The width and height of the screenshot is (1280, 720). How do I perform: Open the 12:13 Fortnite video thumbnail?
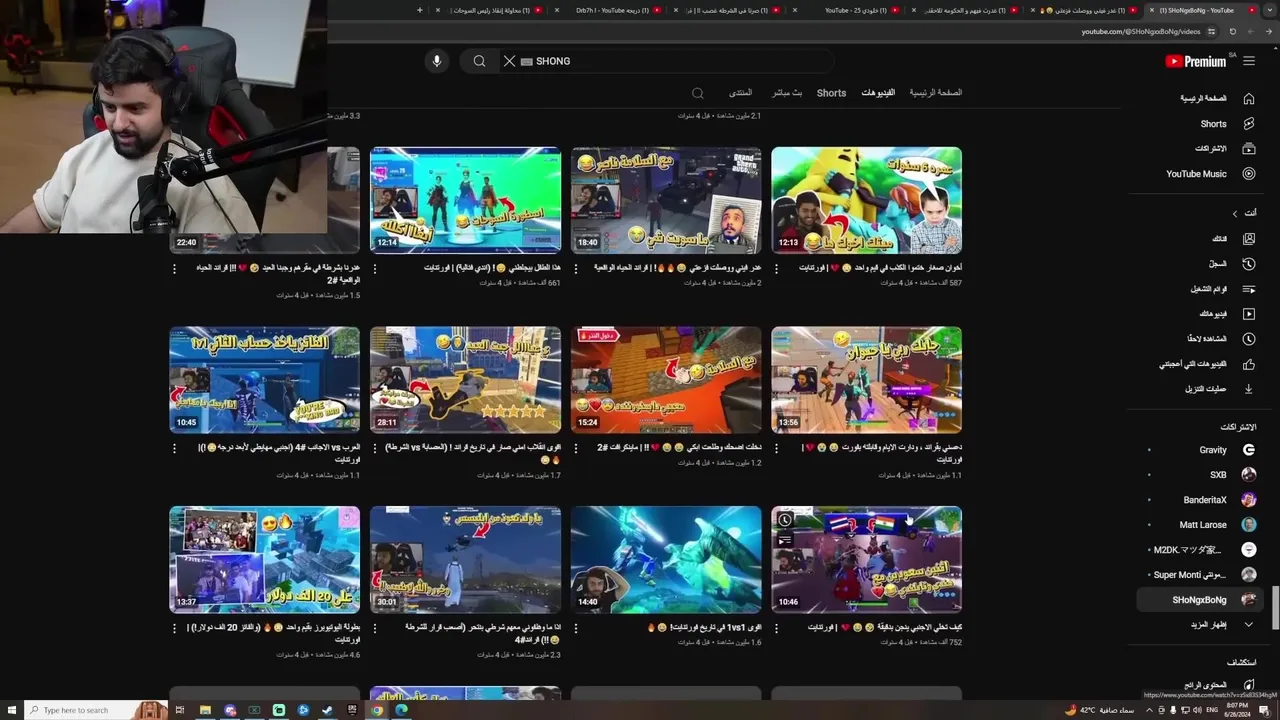pos(866,200)
